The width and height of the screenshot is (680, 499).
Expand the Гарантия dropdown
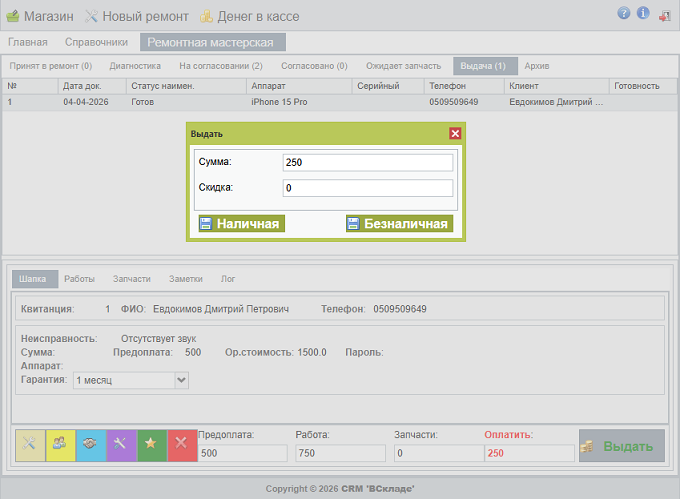(x=181, y=380)
